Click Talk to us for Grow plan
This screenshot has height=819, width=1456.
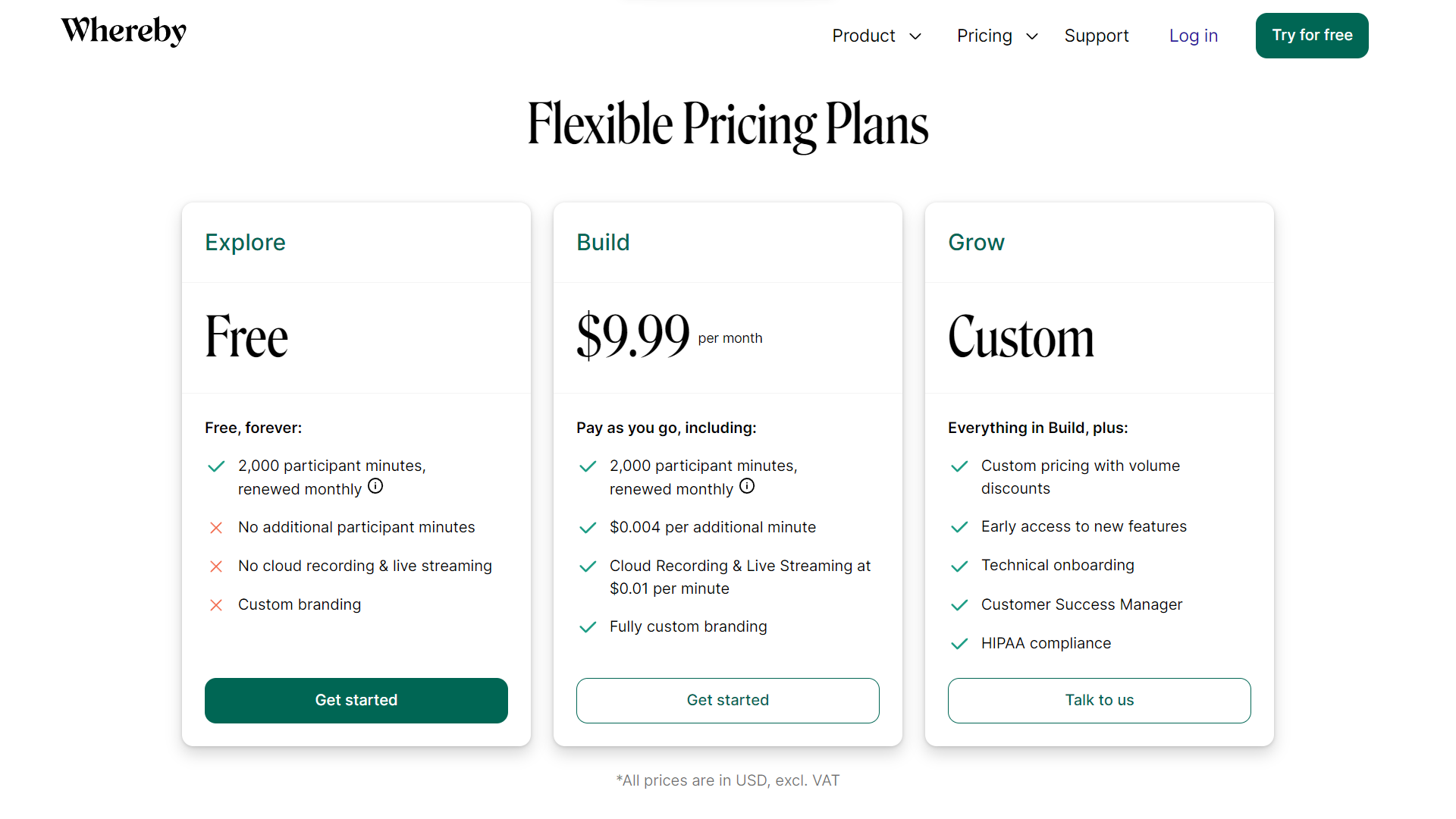pyautogui.click(x=1100, y=701)
